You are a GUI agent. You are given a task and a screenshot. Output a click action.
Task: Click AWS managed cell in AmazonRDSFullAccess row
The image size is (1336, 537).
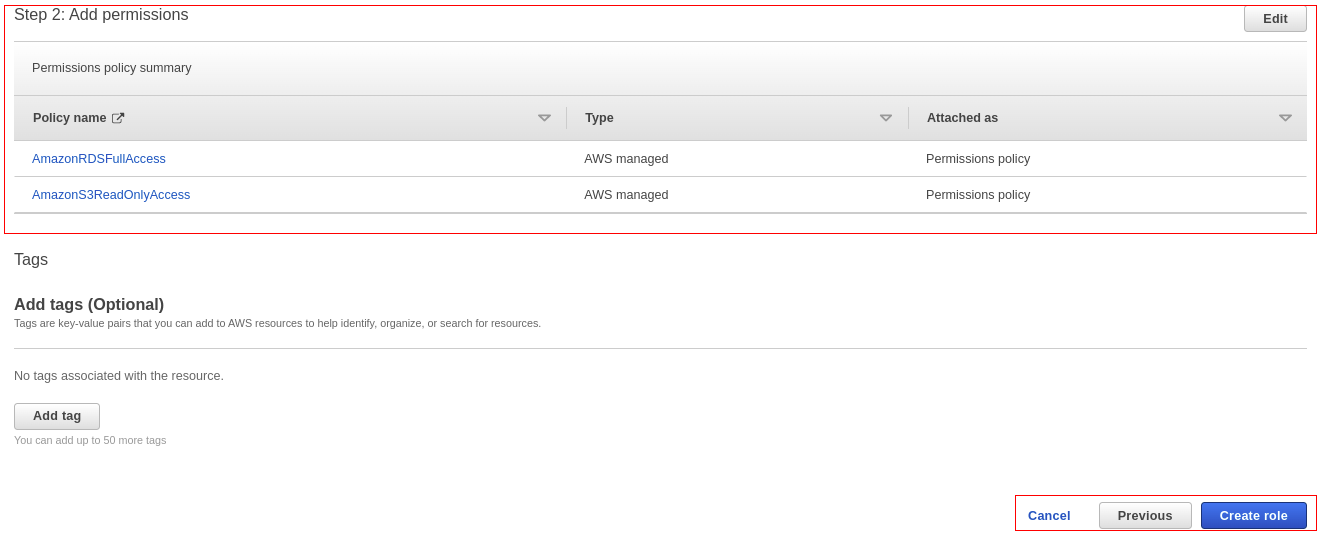click(626, 159)
